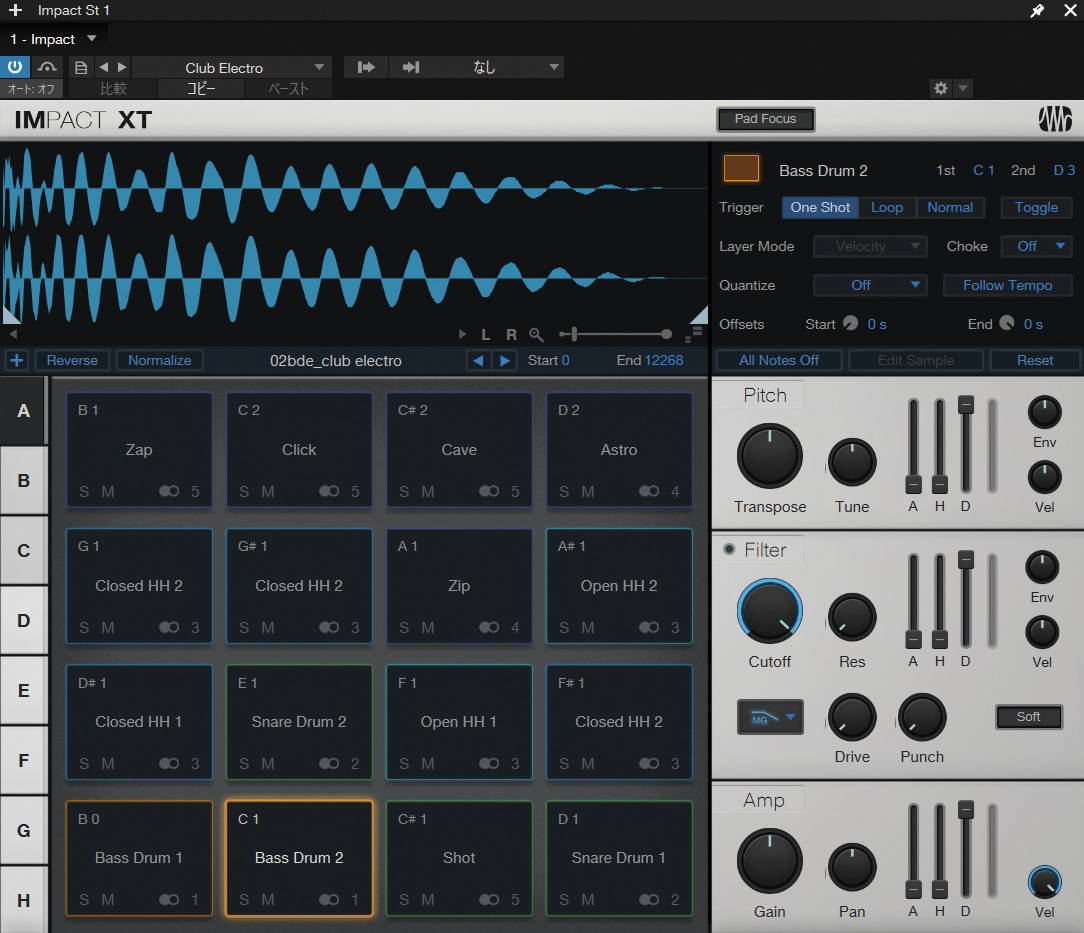Toggle Soft filter mode
Viewport: 1084px width, 933px height.
click(x=1028, y=717)
